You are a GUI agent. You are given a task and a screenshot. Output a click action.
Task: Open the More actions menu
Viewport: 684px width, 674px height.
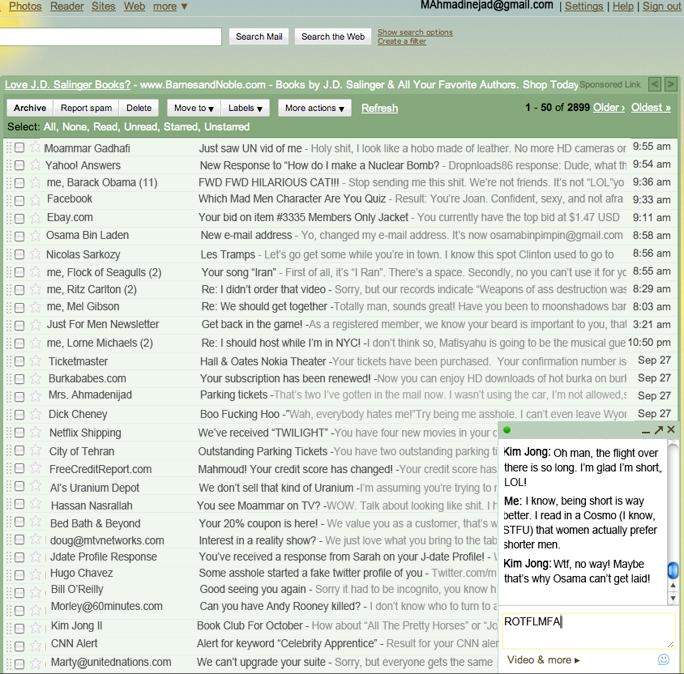[315, 108]
